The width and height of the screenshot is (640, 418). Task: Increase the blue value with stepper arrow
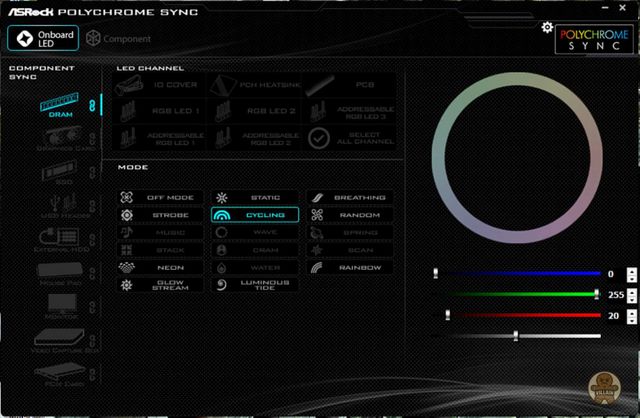point(631,270)
